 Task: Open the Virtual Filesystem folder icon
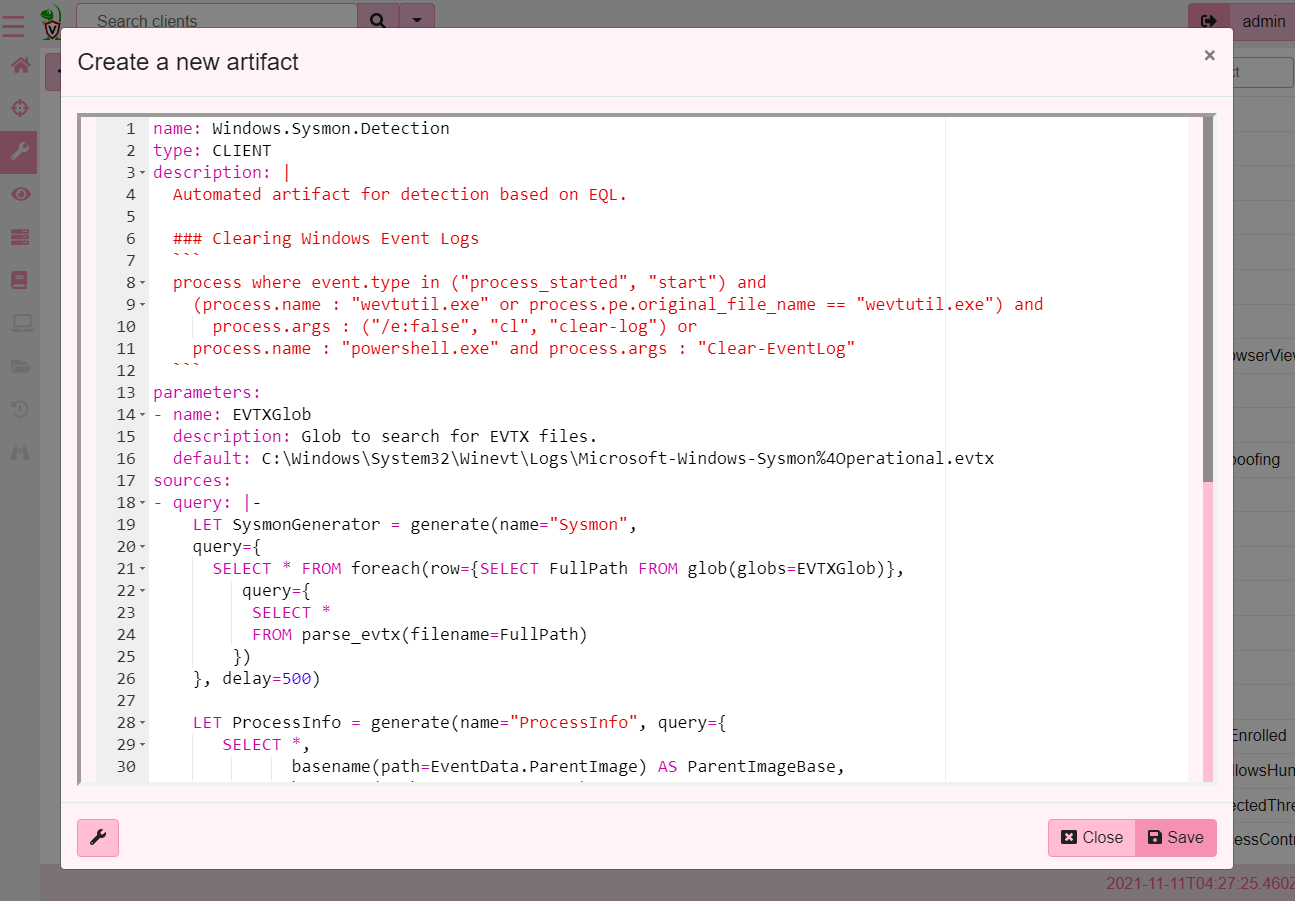coord(19,365)
